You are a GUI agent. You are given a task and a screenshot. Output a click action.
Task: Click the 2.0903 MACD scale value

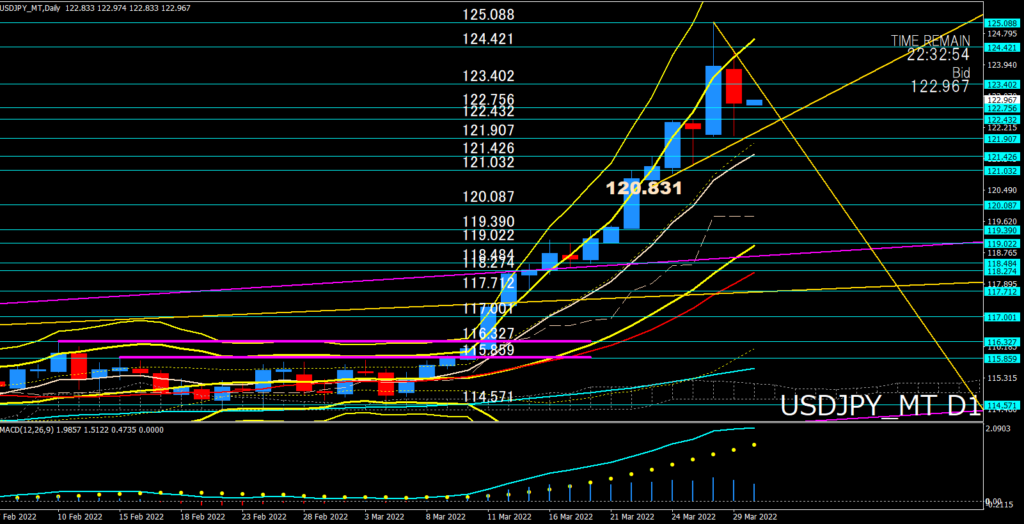[x=997, y=429]
